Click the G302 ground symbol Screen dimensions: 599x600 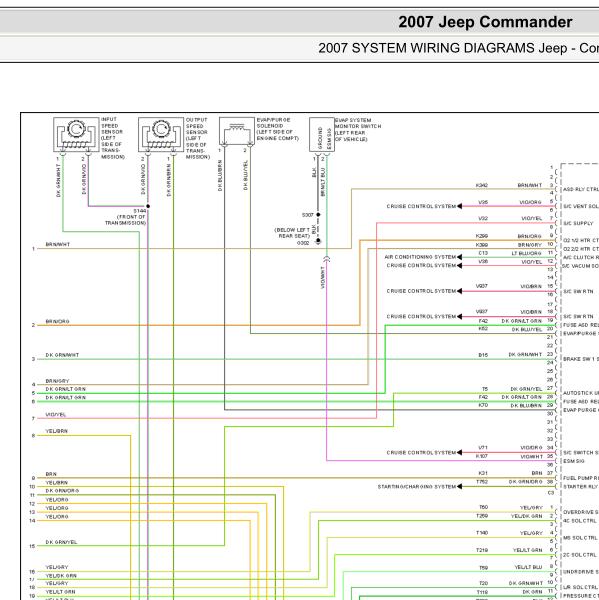(x=318, y=241)
